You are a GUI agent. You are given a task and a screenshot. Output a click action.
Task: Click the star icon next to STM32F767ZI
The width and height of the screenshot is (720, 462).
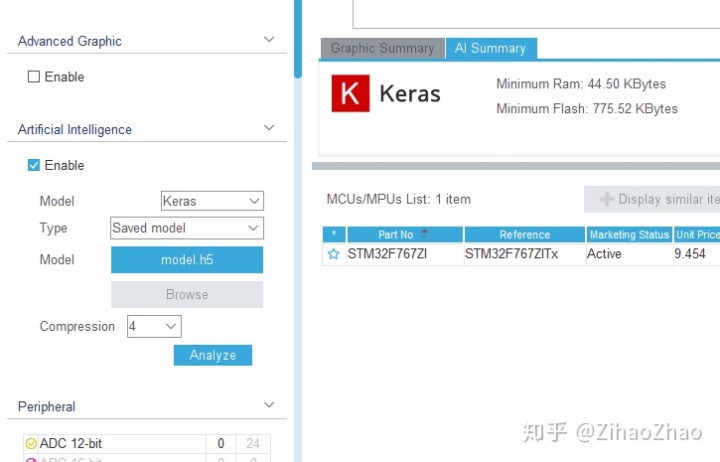[x=333, y=254]
